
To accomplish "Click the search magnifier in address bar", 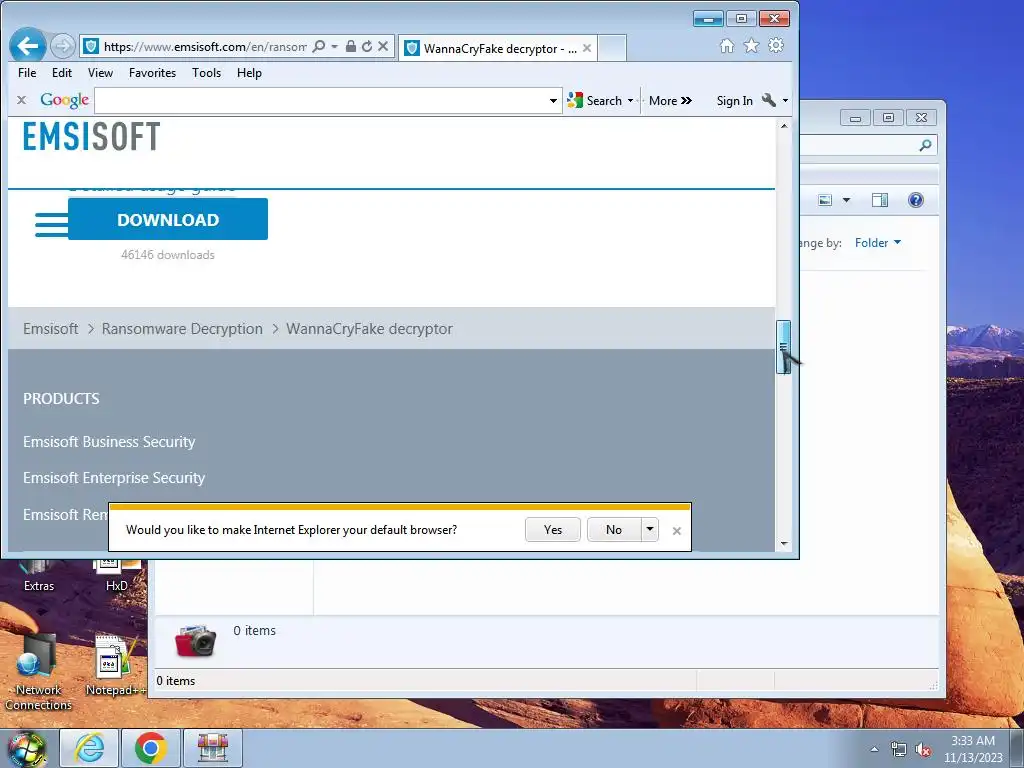I will [319, 46].
